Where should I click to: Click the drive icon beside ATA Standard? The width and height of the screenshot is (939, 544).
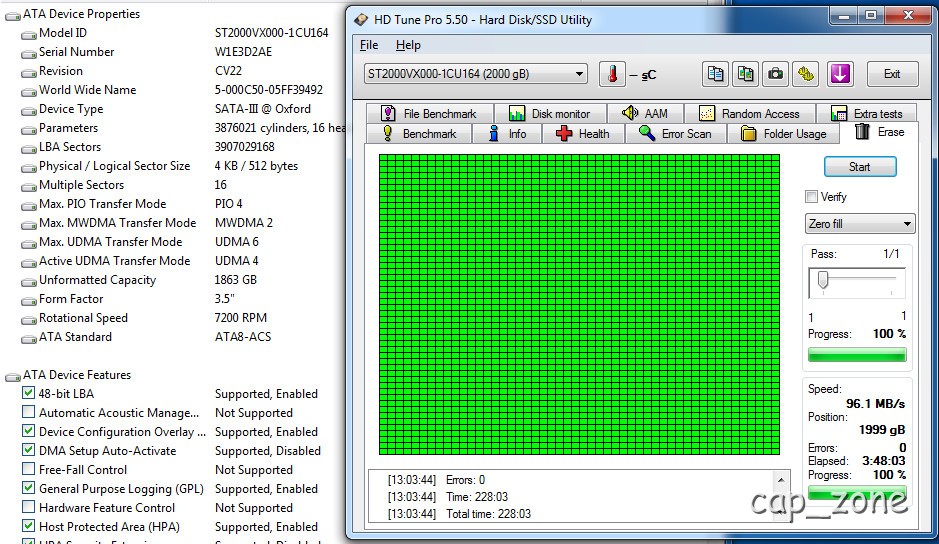click(28, 339)
